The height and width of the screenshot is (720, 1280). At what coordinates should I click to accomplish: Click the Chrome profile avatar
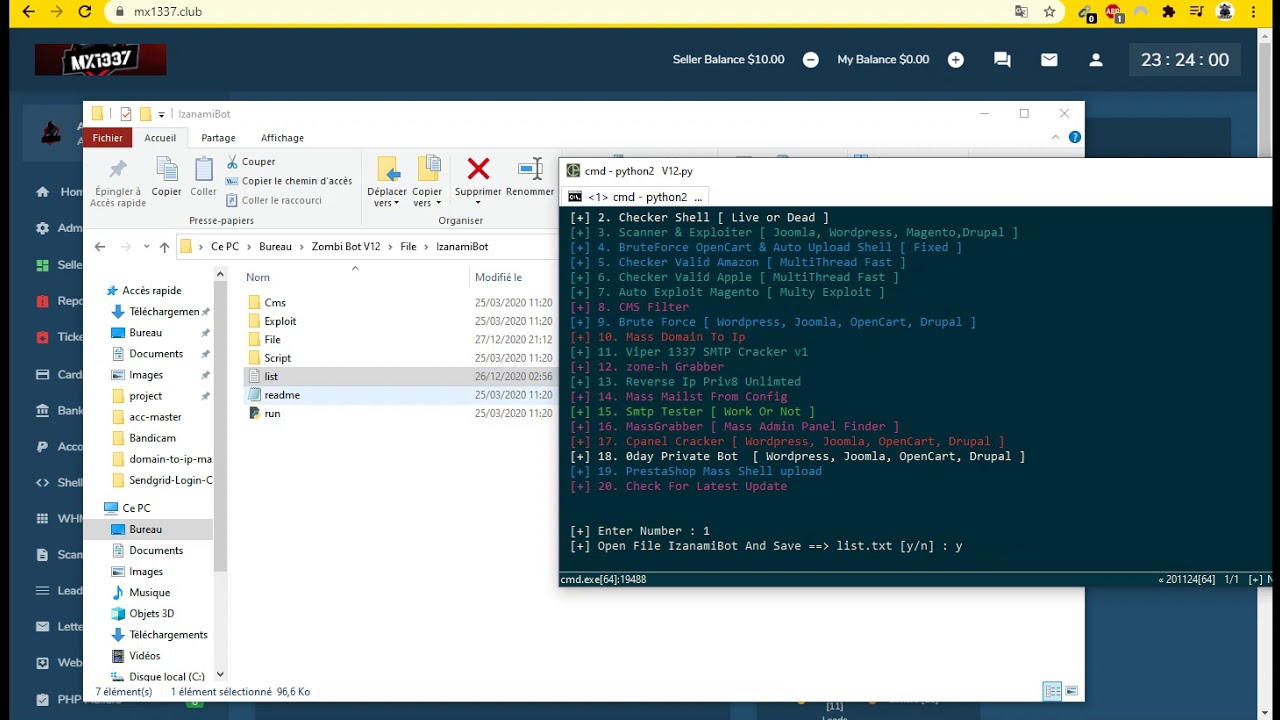tap(1225, 12)
